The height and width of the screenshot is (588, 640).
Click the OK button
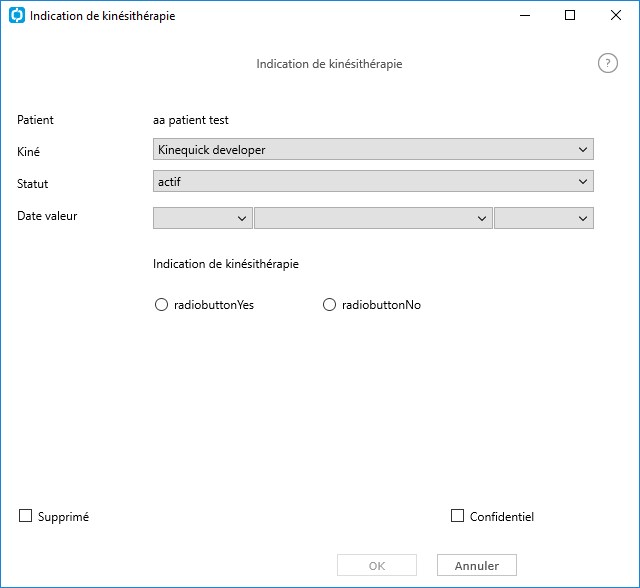pos(377,566)
